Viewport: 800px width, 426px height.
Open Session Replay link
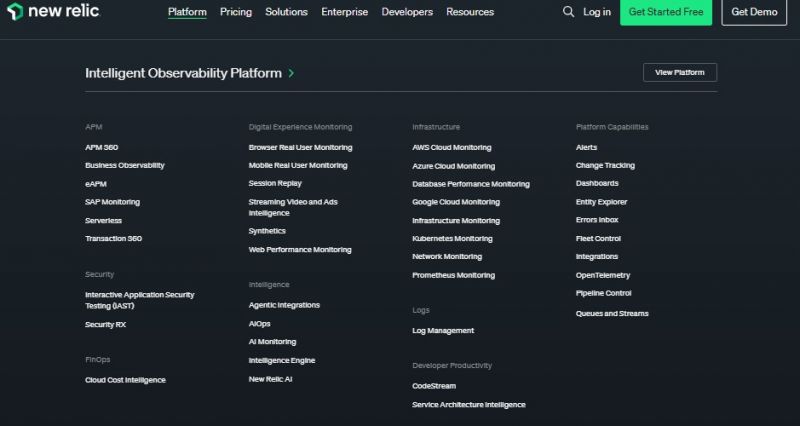pos(275,183)
